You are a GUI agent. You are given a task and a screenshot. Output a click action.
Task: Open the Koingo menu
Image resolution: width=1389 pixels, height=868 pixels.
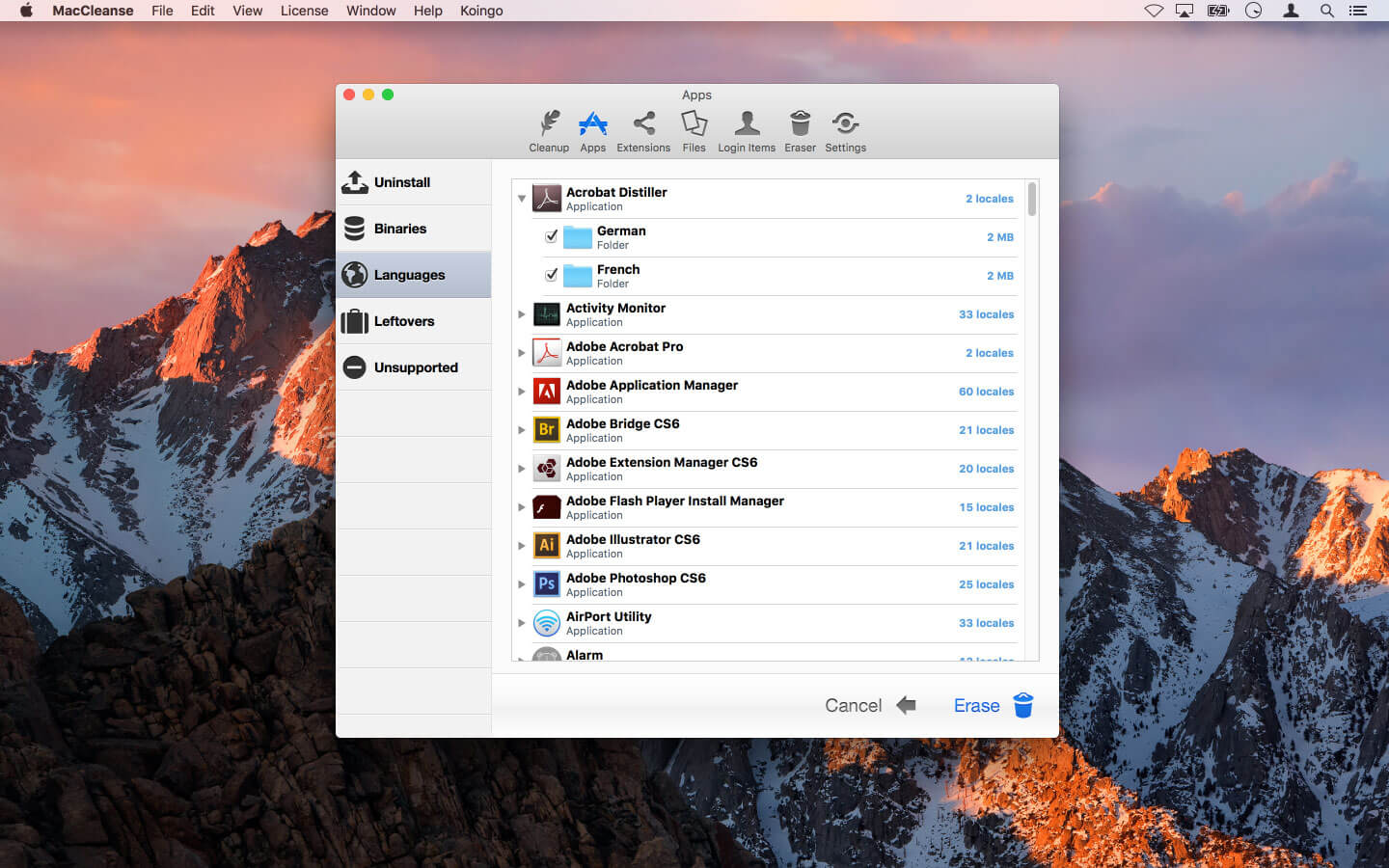(x=481, y=11)
